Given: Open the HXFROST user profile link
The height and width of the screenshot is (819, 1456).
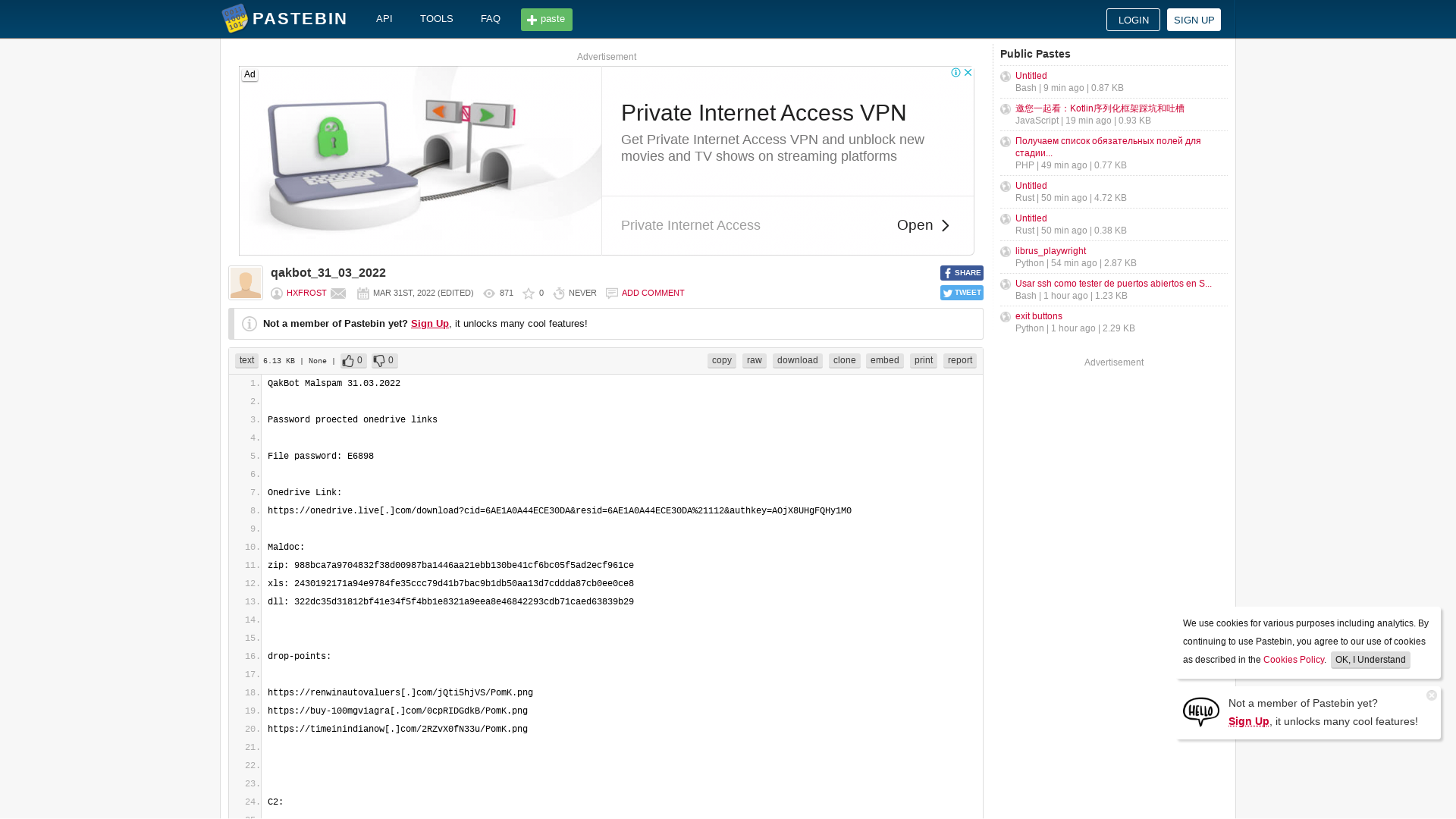Looking at the screenshot, I should (306, 293).
